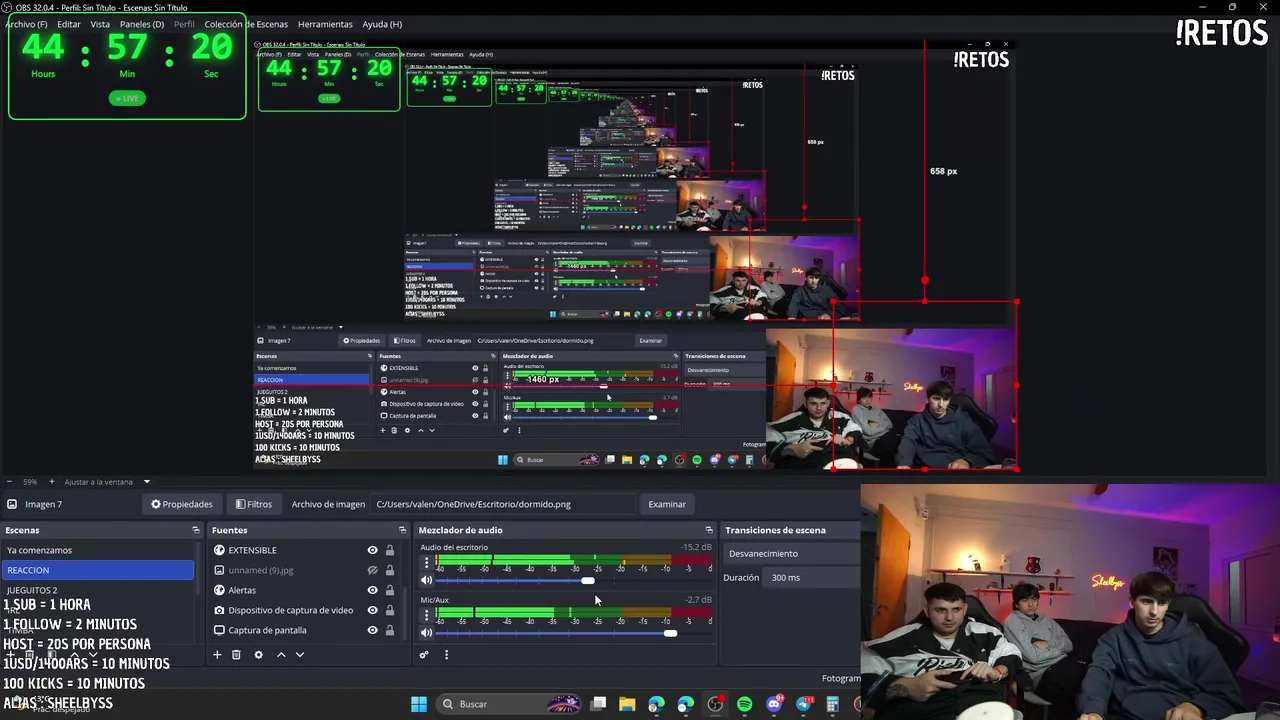Toggle the lock on Captura de pantalla source
This screenshot has width=1280, height=720.
click(x=390, y=630)
